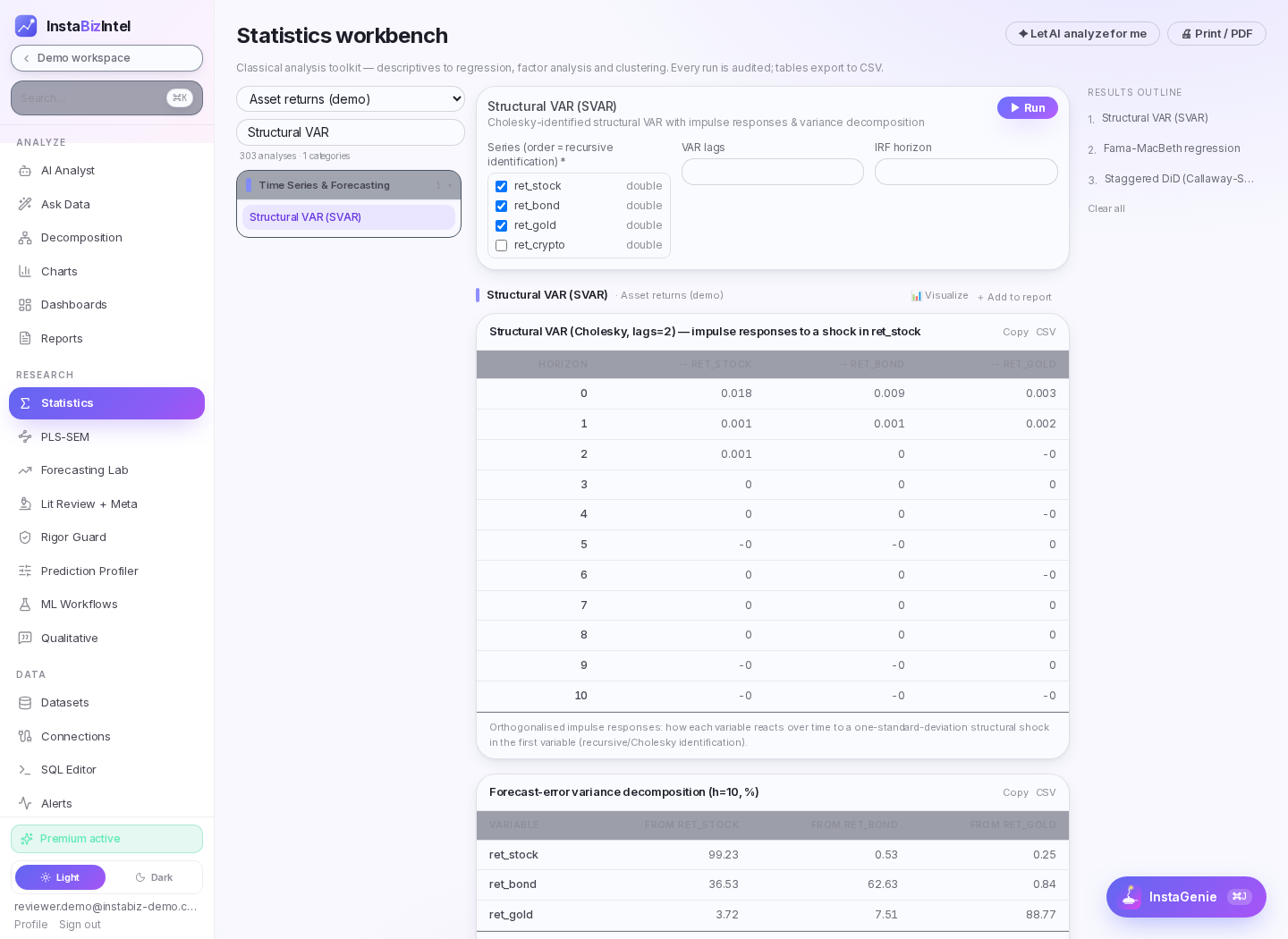This screenshot has height=939, width=1288.
Task: Go back from Demo workspace
Action: [106, 58]
